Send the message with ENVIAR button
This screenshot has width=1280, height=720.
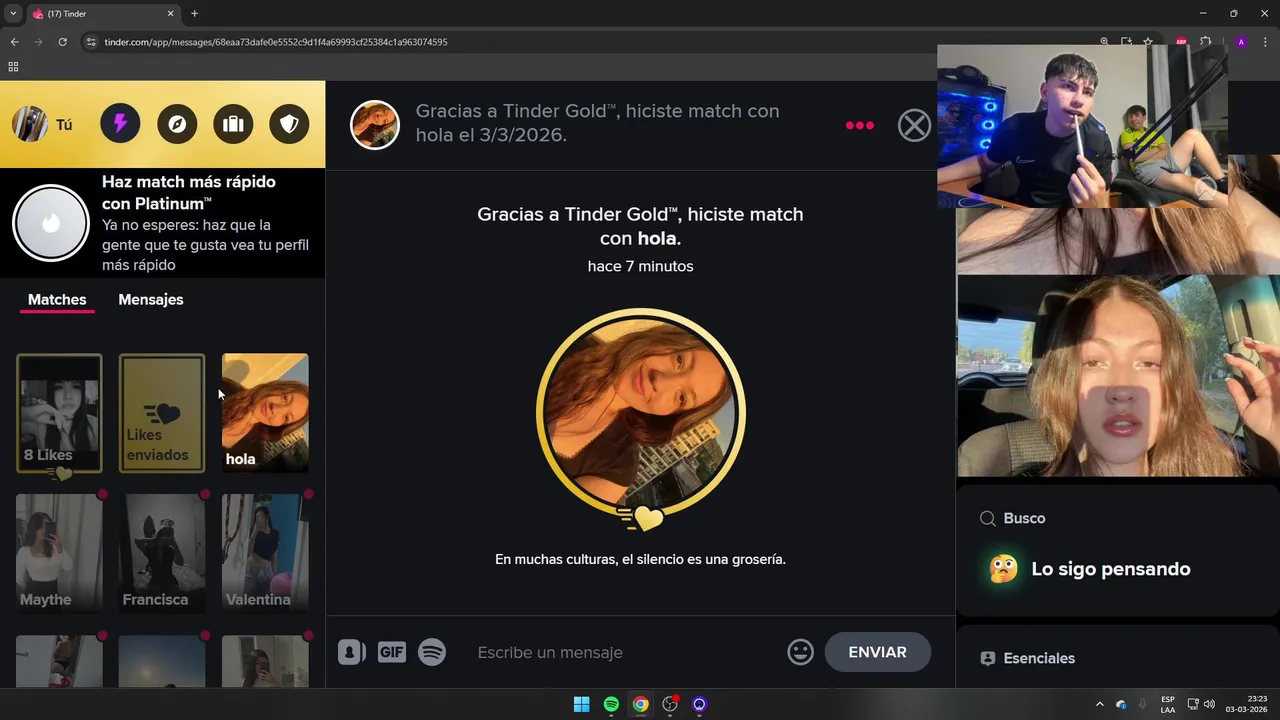pyautogui.click(x=877, y=652)
